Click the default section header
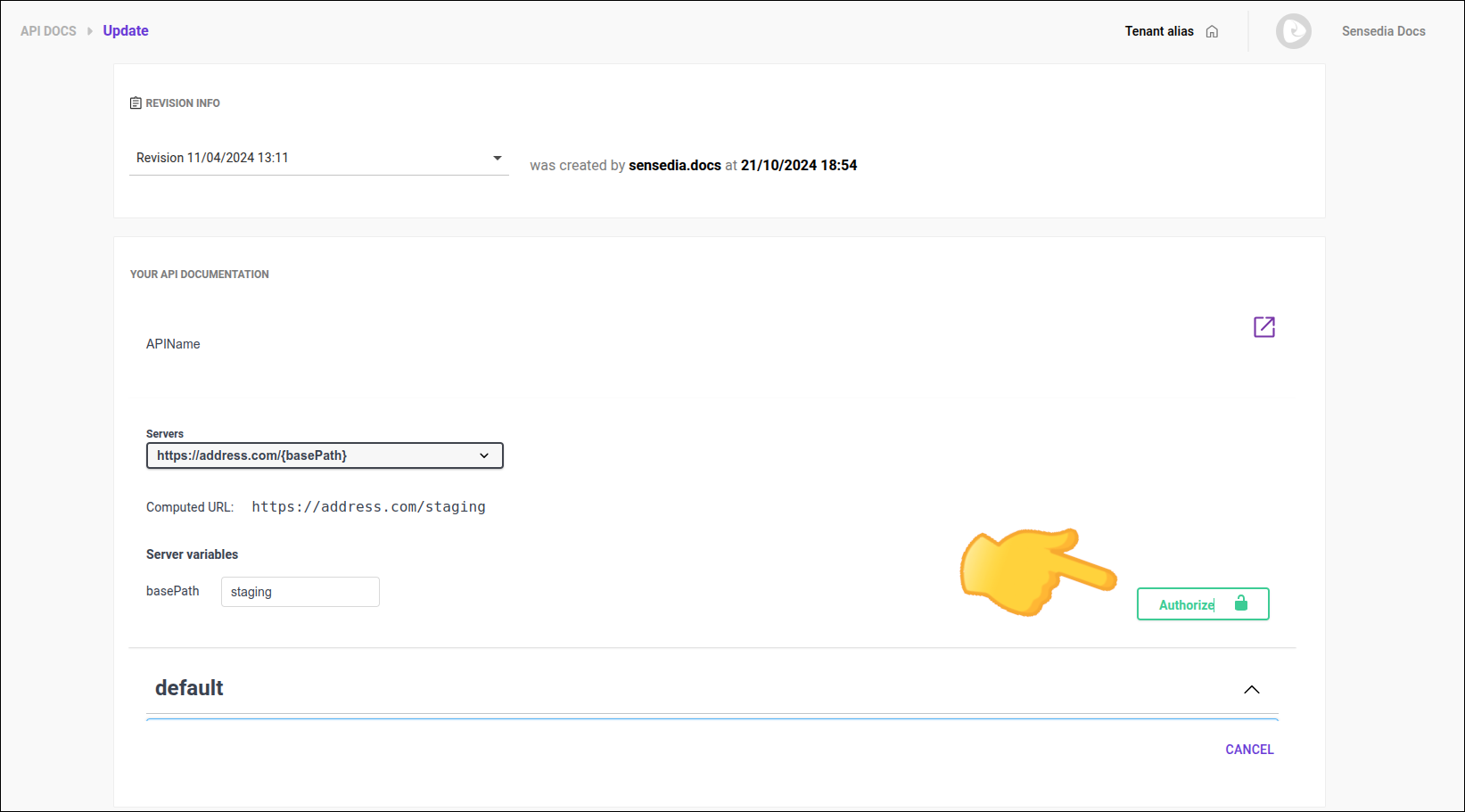This screenshot has width=1465, height=812. click(x=189, y=687)
